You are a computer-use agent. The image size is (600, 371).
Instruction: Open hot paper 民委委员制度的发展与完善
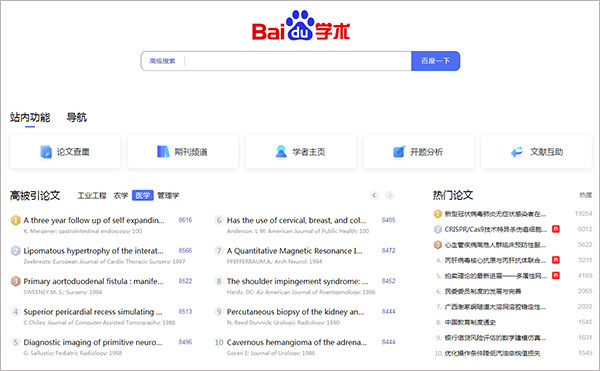pyautogui.click(x=483, y=291)
